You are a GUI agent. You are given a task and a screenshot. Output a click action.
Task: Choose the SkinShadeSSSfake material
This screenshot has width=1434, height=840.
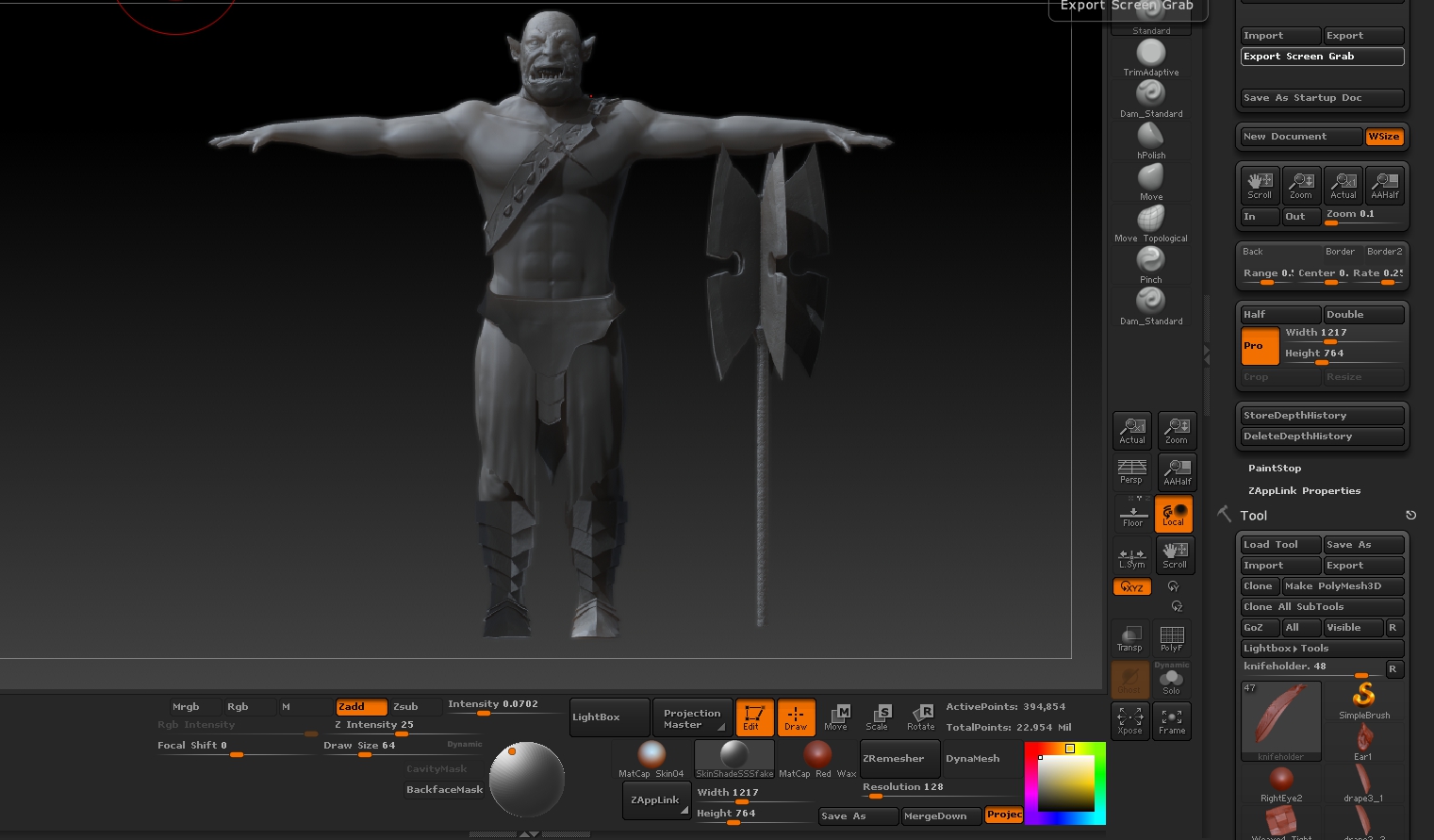coord(734,759)
